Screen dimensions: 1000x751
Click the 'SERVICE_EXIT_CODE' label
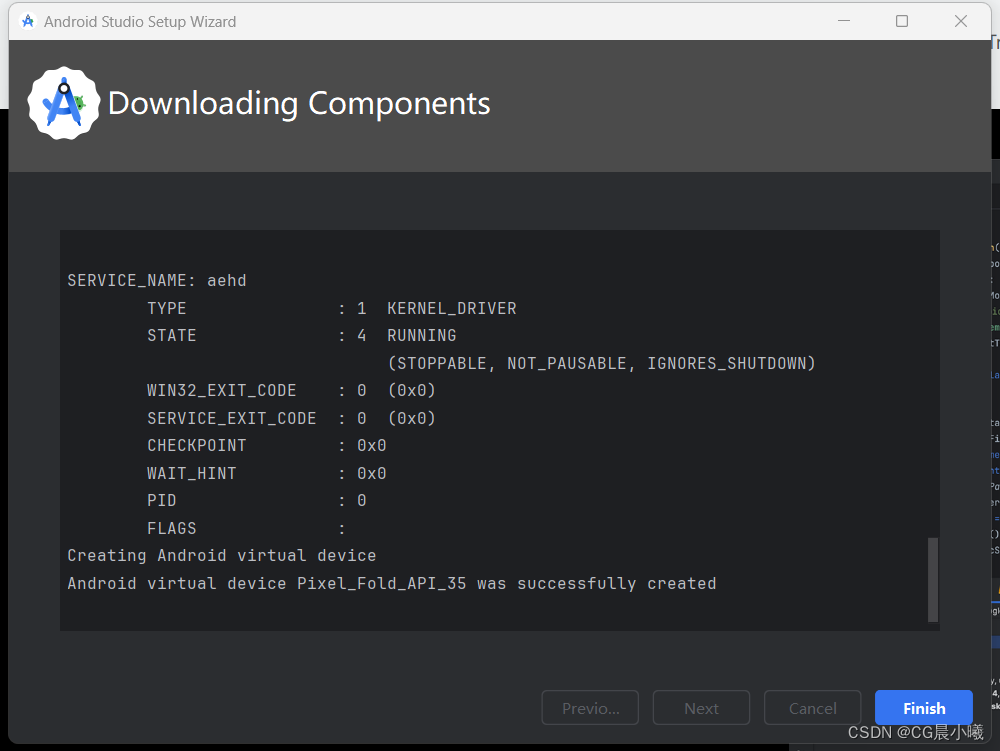(232, 418)
